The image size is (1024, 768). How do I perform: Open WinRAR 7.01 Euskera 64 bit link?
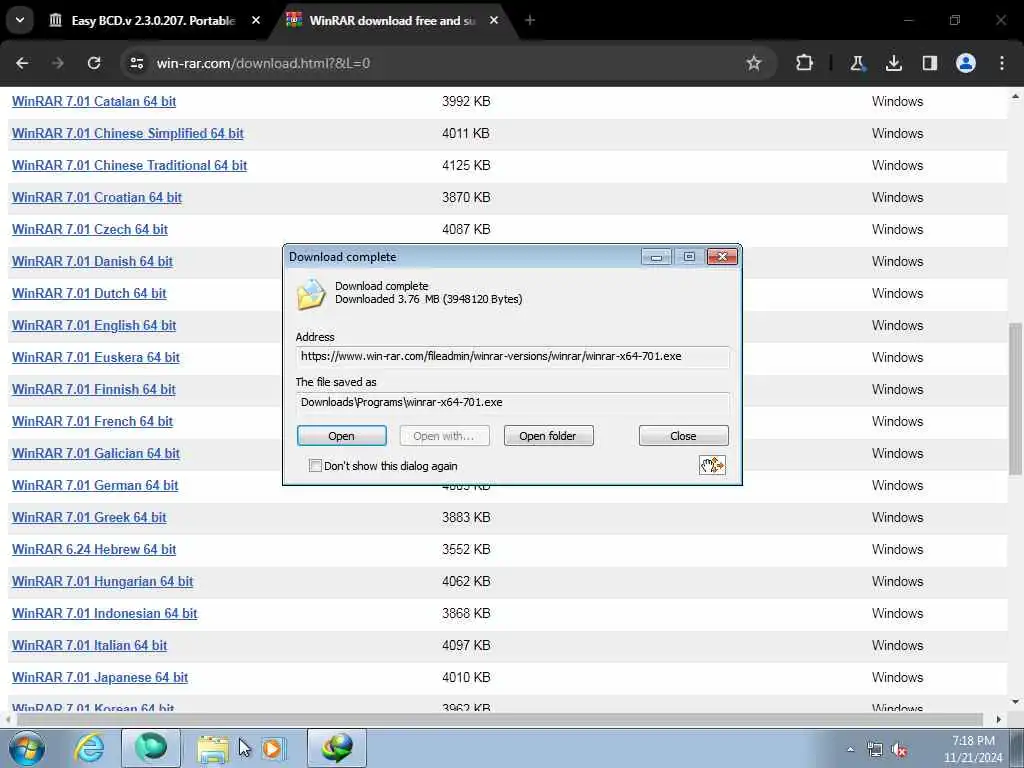click(95, 357)
